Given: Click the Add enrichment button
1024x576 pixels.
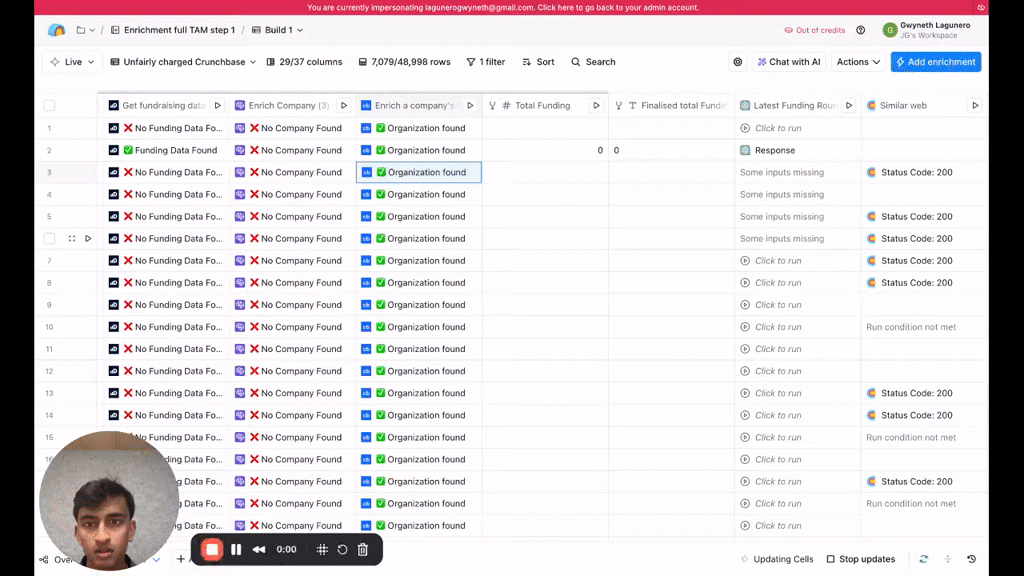Looking at the screenshot, I should tap(935, 62).
